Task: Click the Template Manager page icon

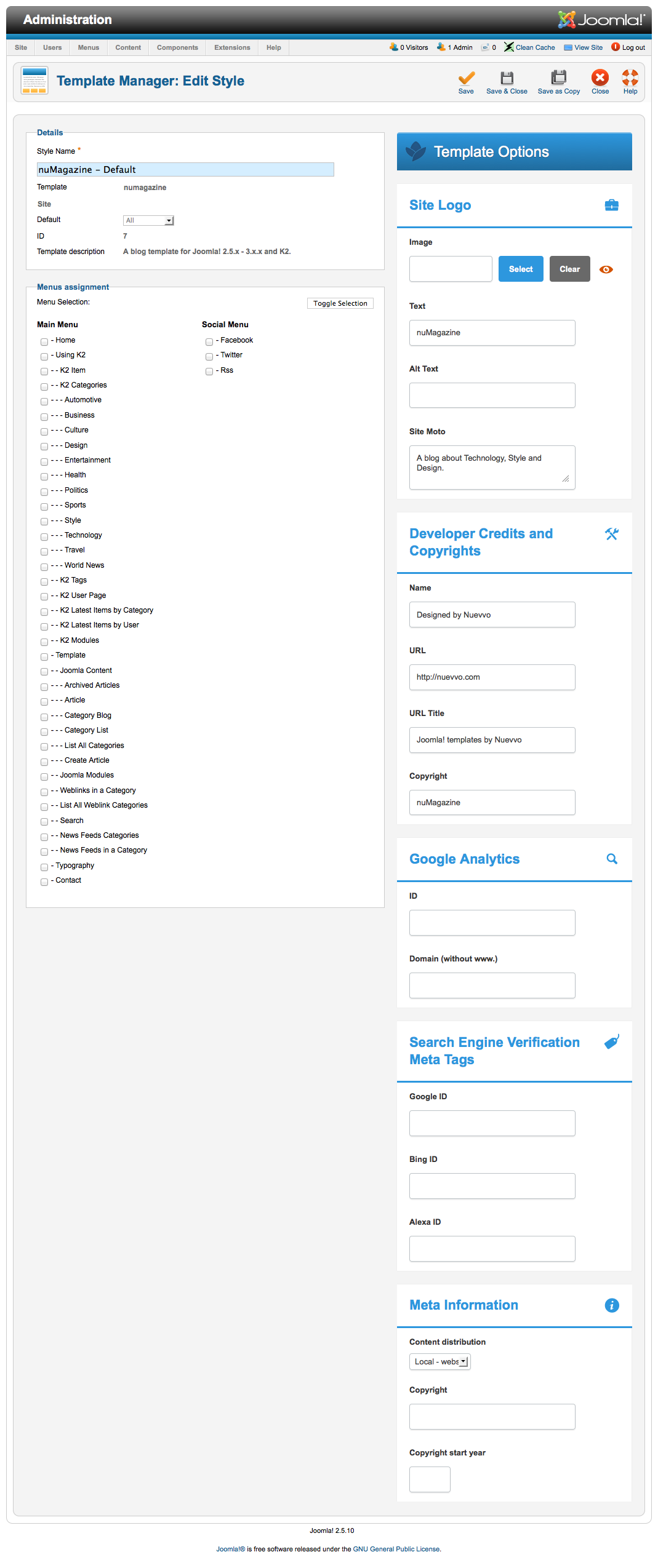Action: (34, 81)
